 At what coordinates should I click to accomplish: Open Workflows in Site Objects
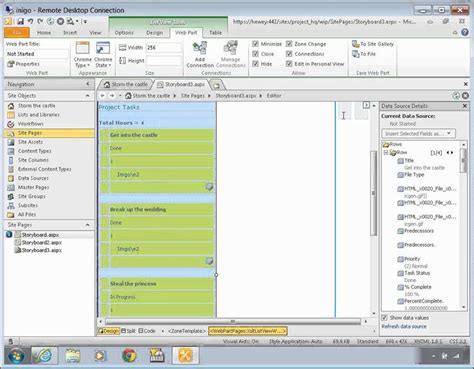click(x=30, y=124)
